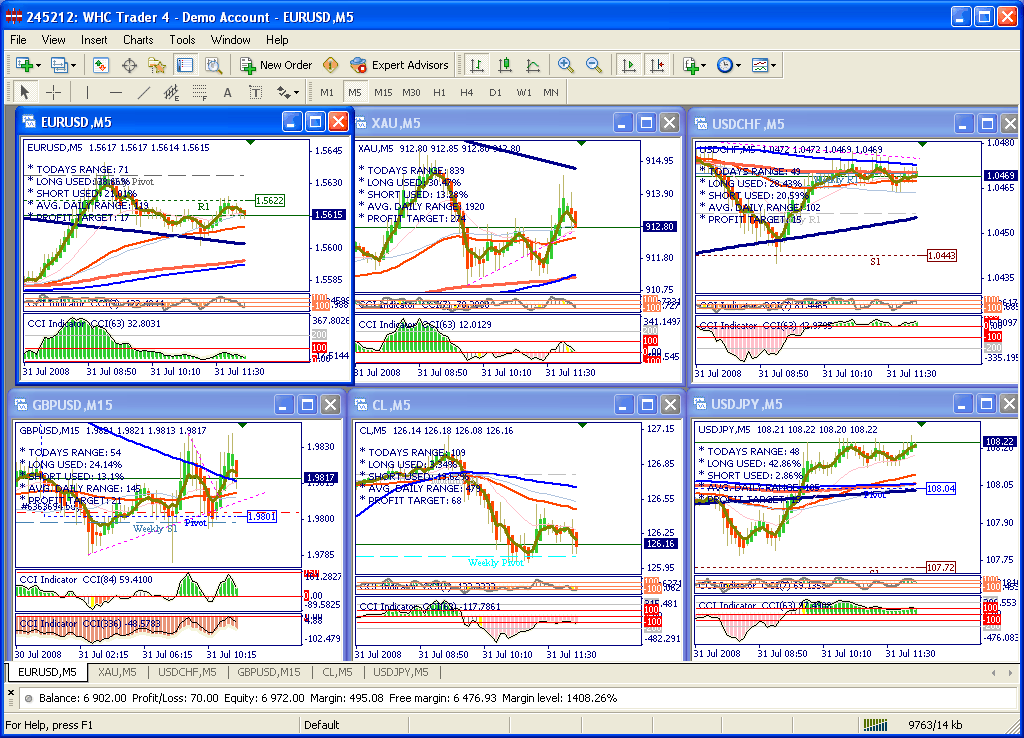Switch timeframe to H4

[466, 92]
